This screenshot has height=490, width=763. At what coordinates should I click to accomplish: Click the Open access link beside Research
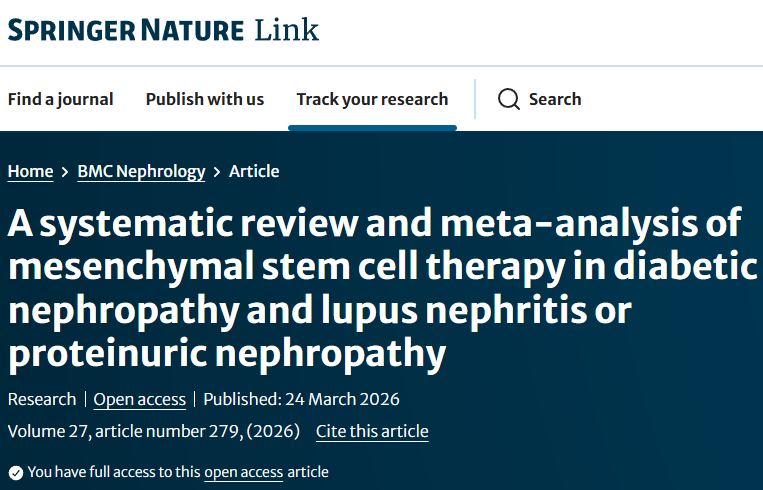click(140, 399)
